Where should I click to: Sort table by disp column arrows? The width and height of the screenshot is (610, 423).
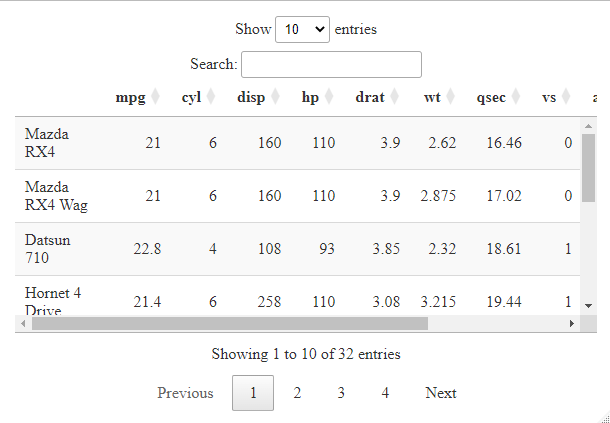click(275, 97)
